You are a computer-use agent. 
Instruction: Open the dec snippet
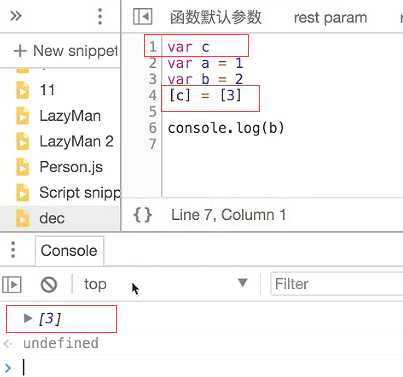tap(52, 218)
